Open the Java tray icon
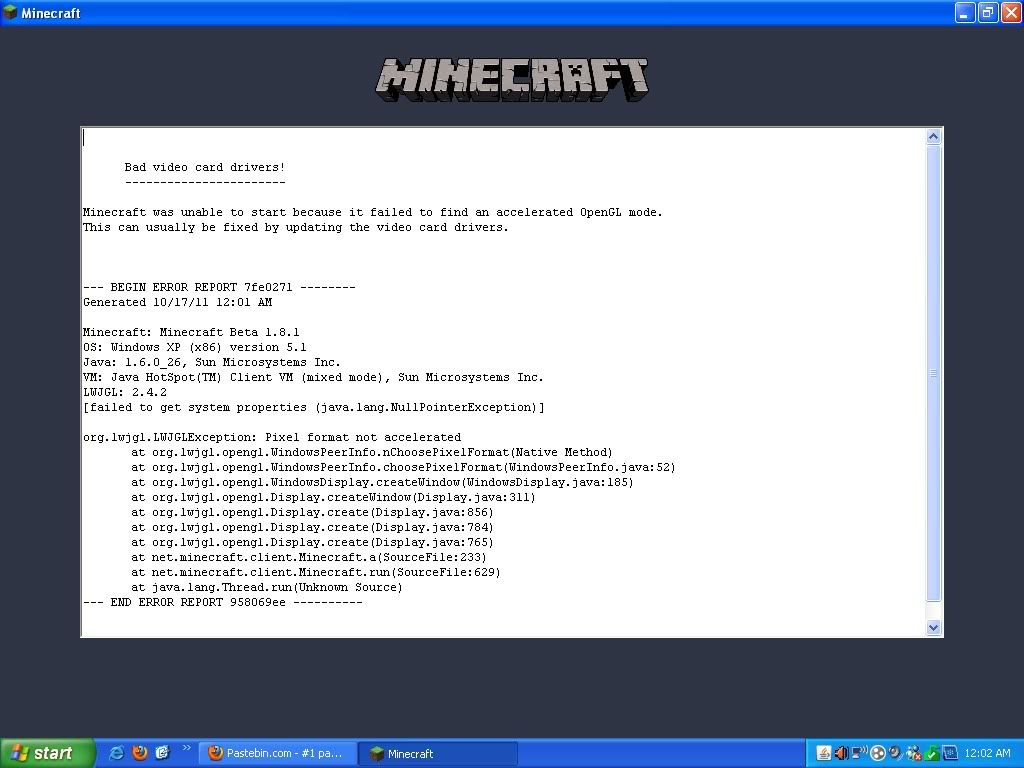This screenshot has width=1024, height=768. click(824, 753)
